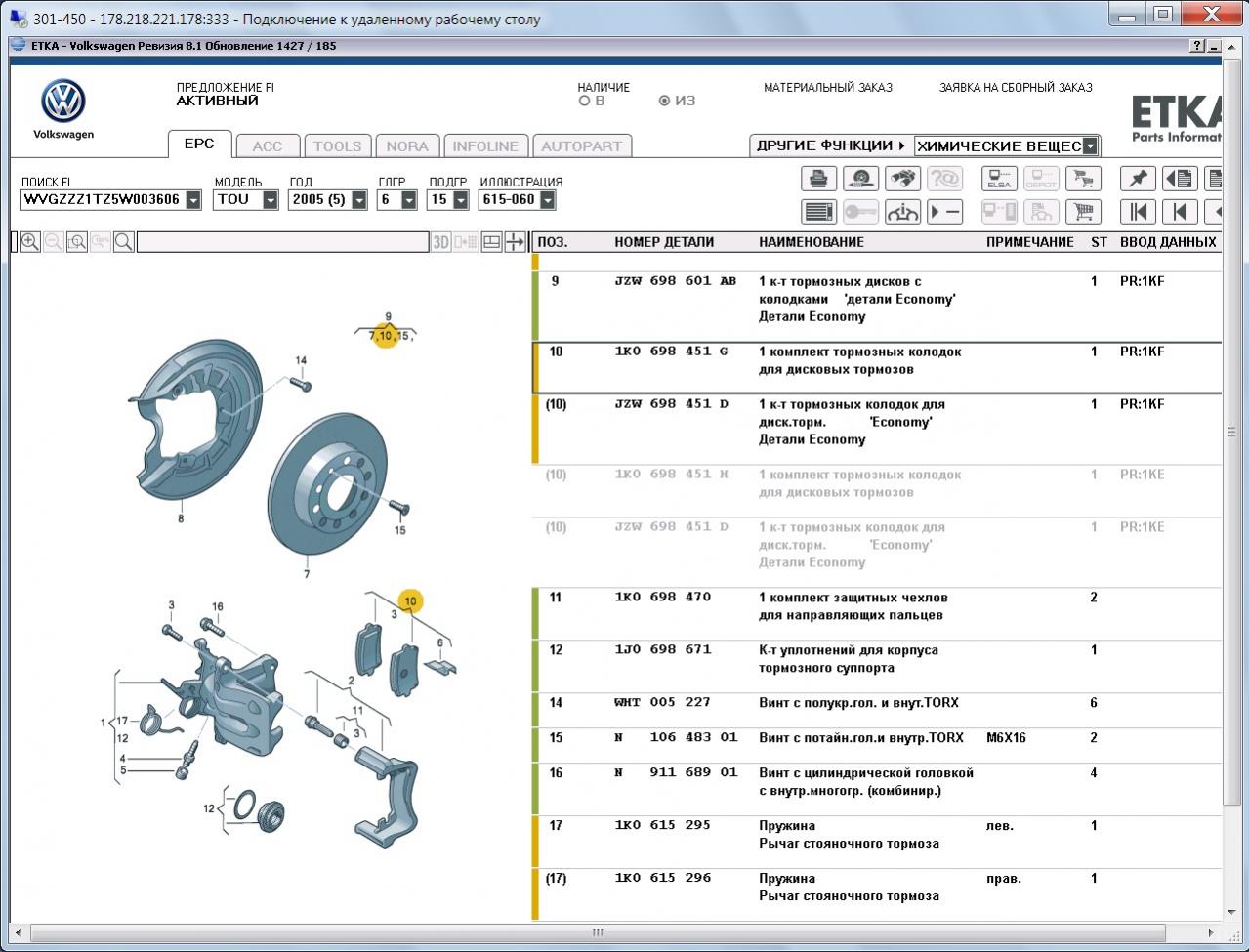Click the vertical scrollbar grip on right edge
Screen dimensions: 1249x952
(x=1231, y=431)
